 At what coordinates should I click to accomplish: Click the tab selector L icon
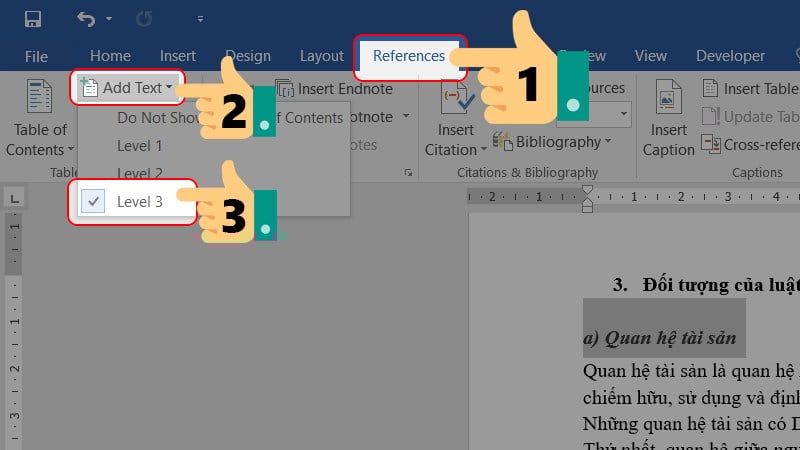[15, 198]
